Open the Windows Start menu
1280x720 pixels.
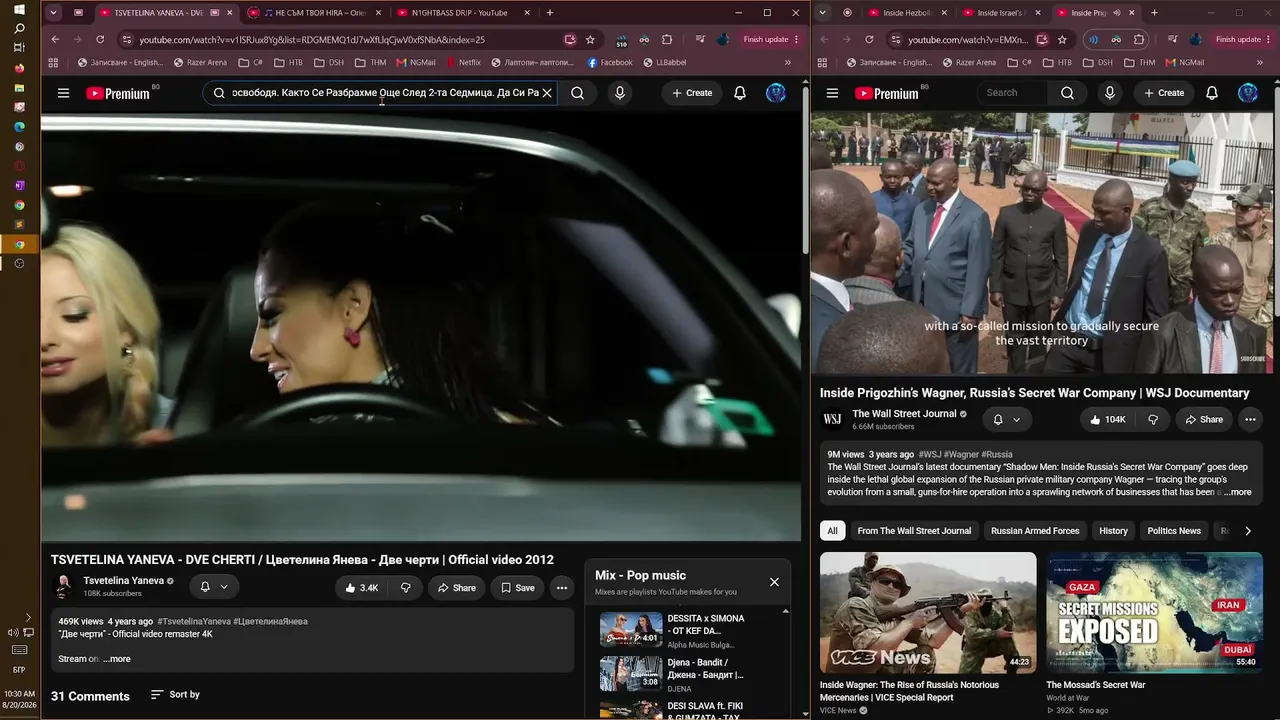coord(19,9)
